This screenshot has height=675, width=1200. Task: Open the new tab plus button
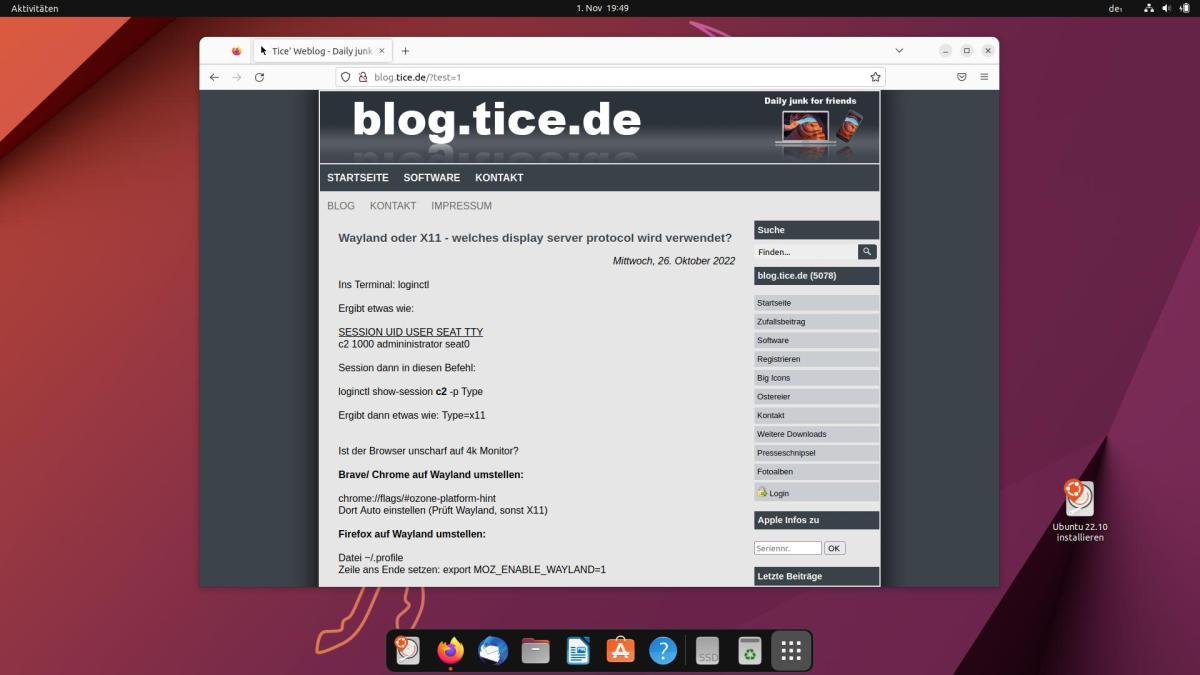[x=405, y=51]
